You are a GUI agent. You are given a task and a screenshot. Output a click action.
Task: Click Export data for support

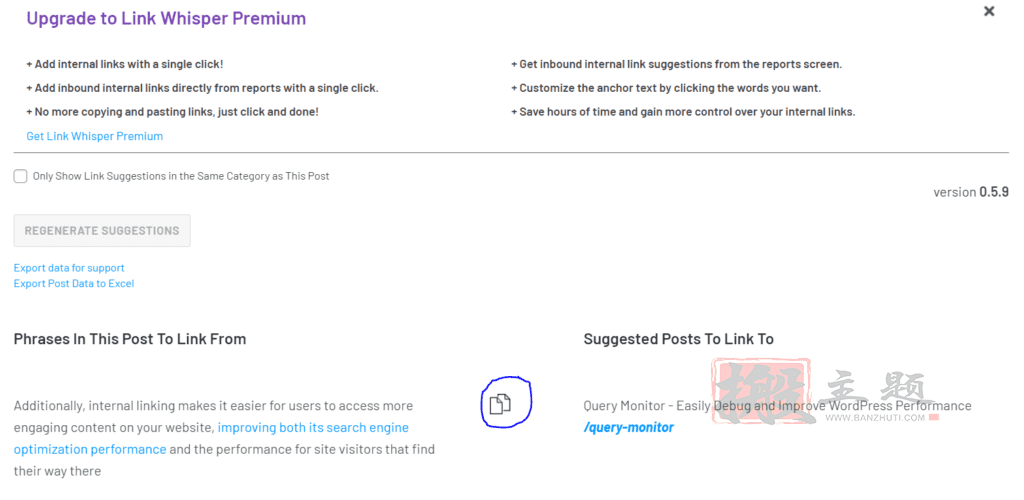click(x=69, y=268)
